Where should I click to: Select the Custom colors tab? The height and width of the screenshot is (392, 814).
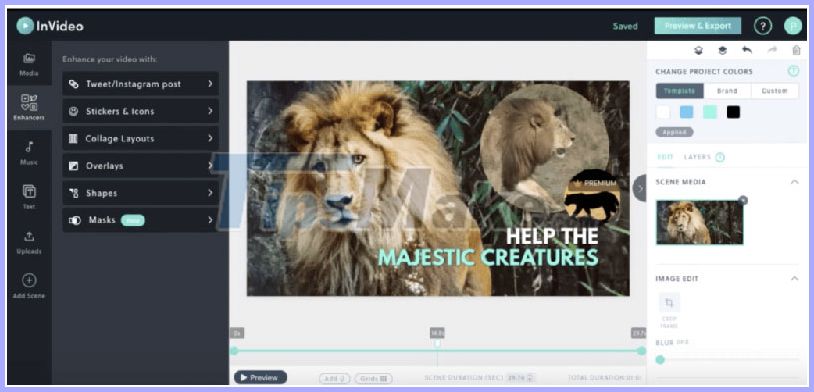775,91
